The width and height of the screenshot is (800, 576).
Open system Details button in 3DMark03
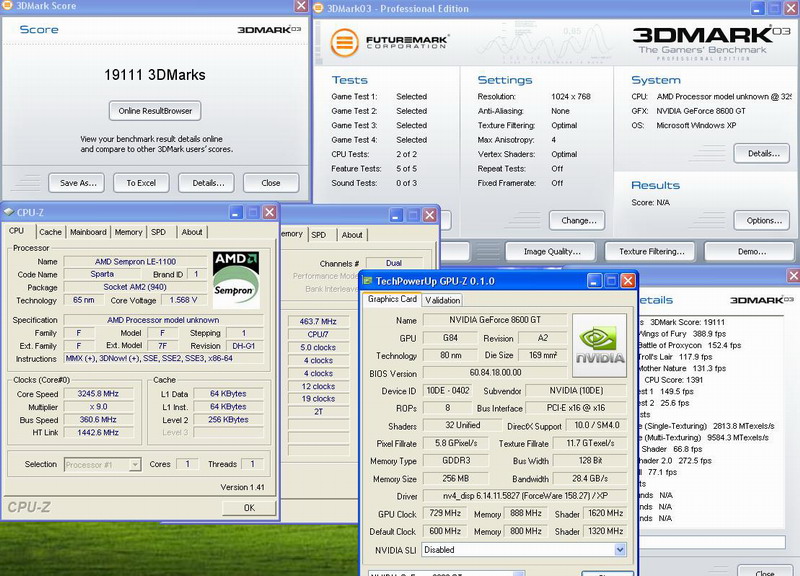[764, 154]
